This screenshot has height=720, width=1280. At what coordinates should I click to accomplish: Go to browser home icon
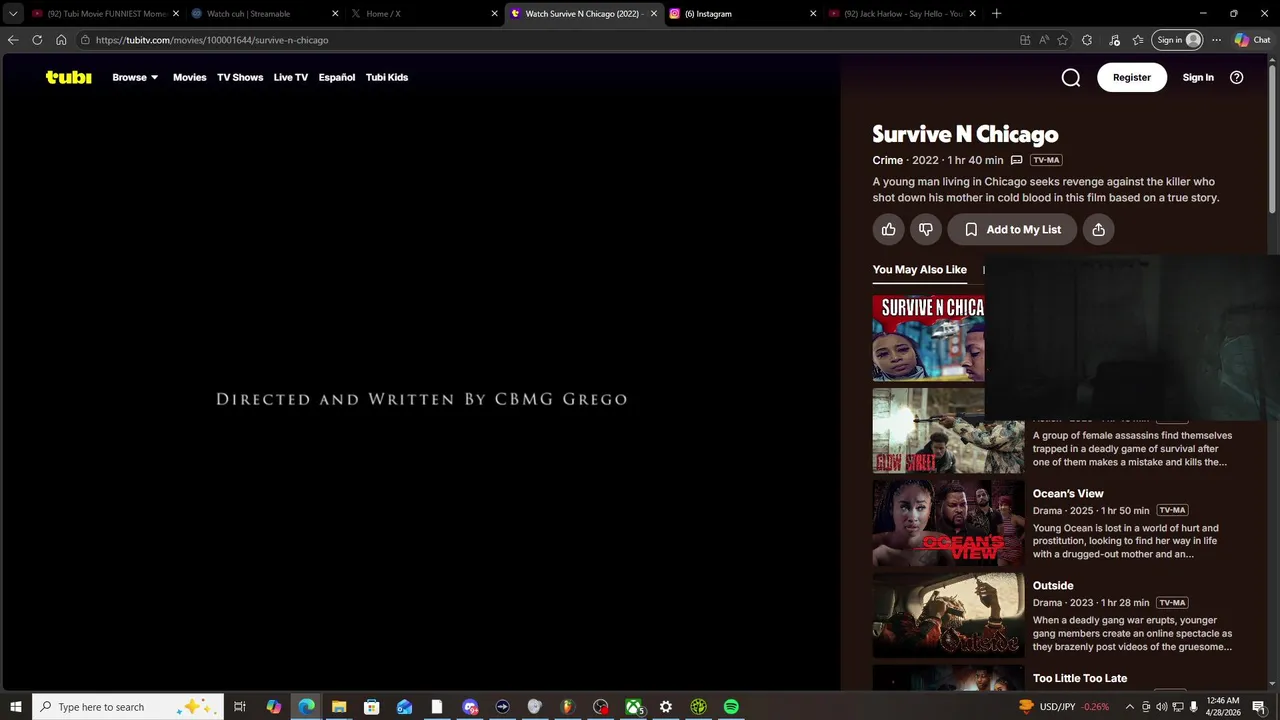61,40
